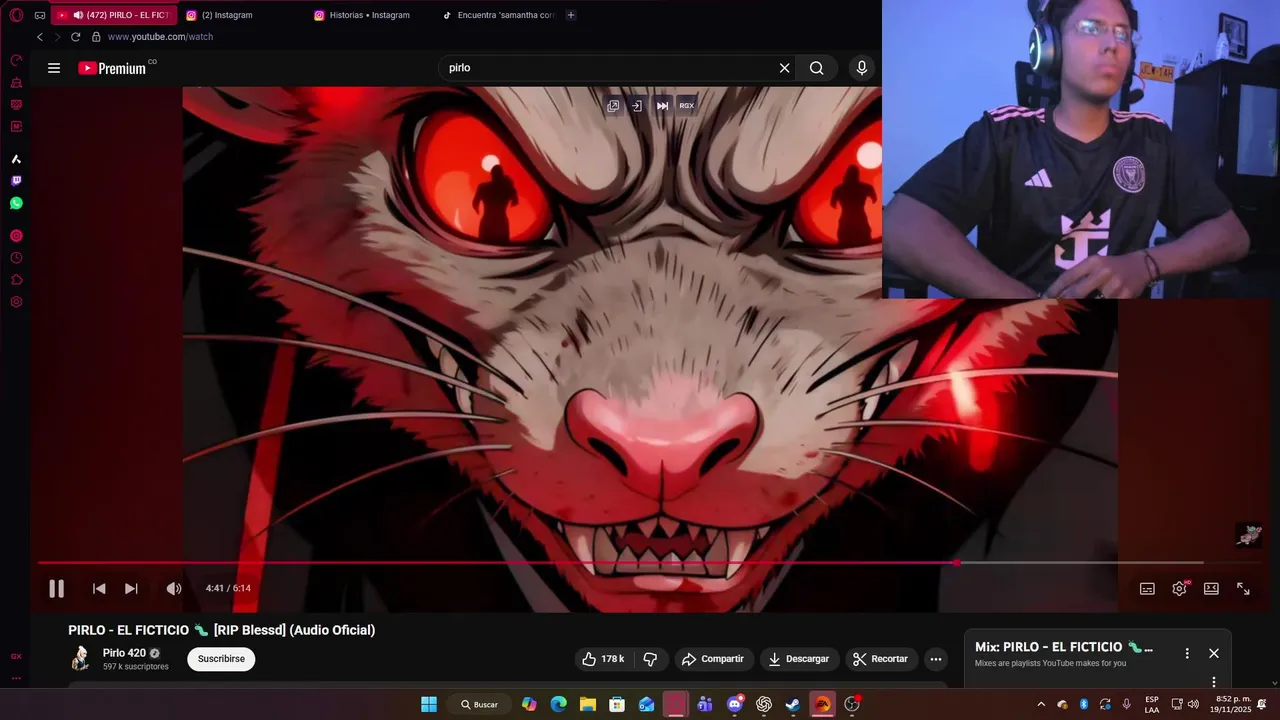
Task: Click the channel watermark in video corner
Action: (1249, 535)
